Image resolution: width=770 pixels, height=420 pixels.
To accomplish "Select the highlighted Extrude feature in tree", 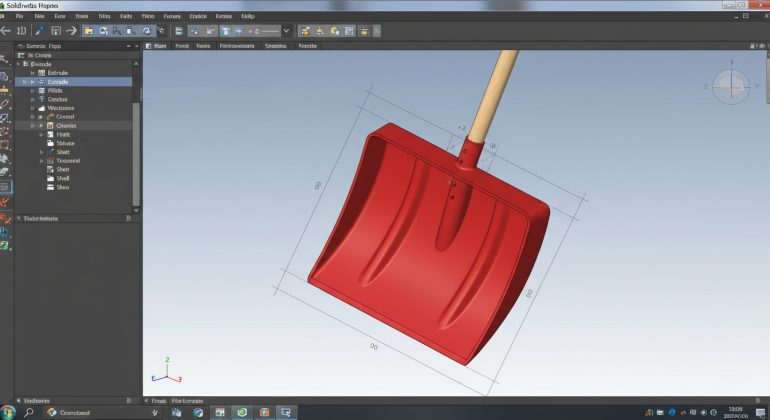I will 58,82.
